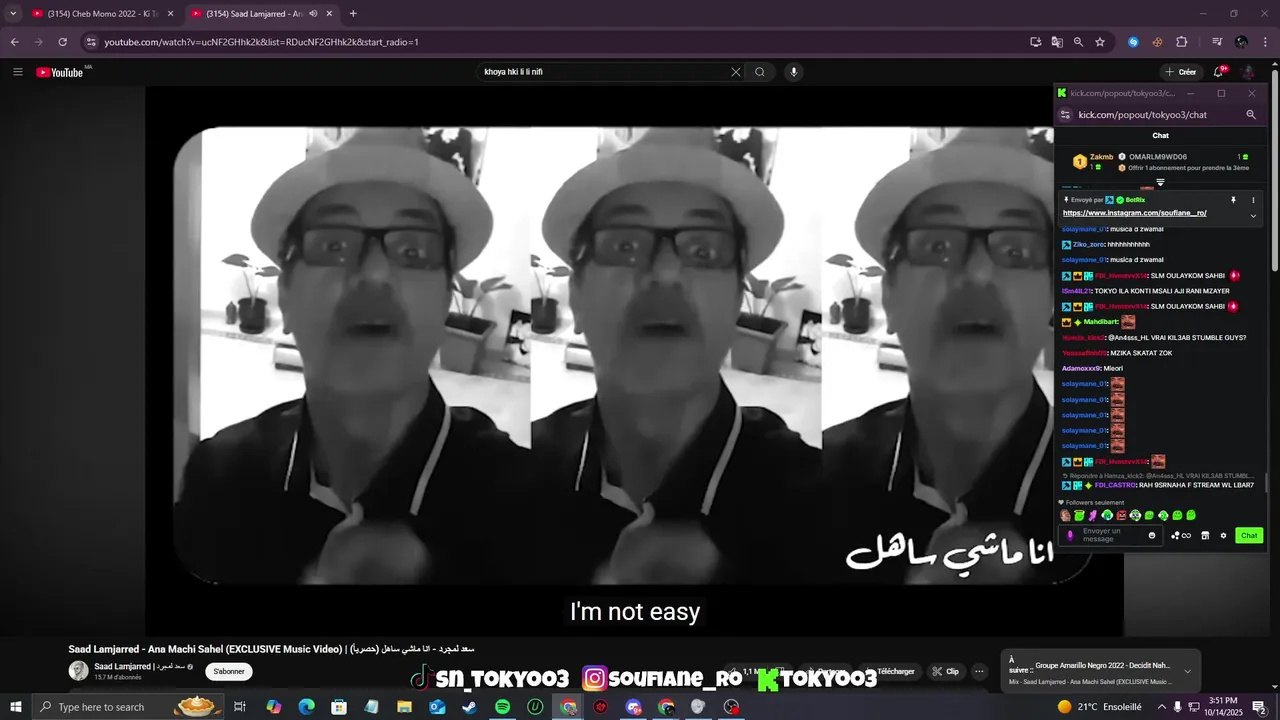The height and width of the screenshot is (720, 1280).
Task: Start voice search with microphone icon
Action: pos(794,72)
